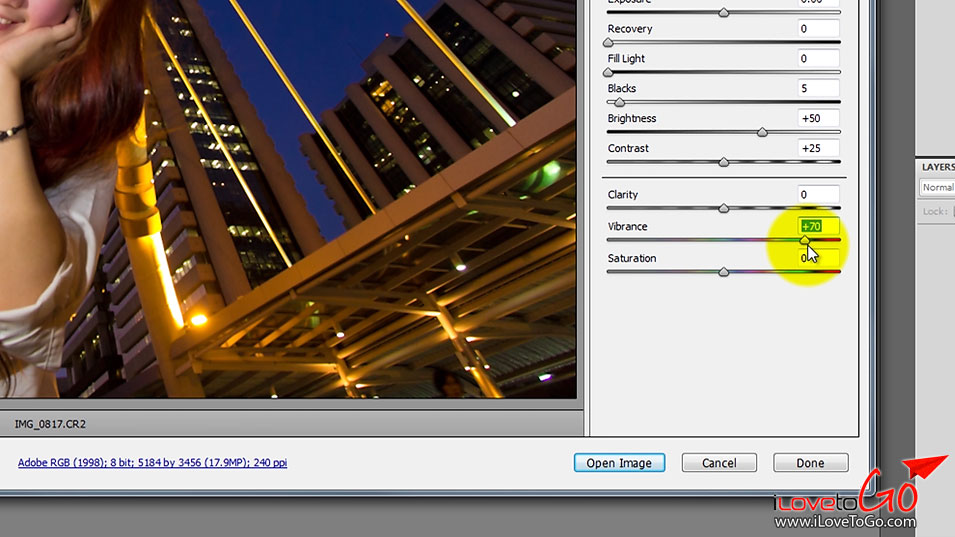Image resolution: width=955 pixels, height=537 pixels.
Task: Click the Done button
Action: 810,463
